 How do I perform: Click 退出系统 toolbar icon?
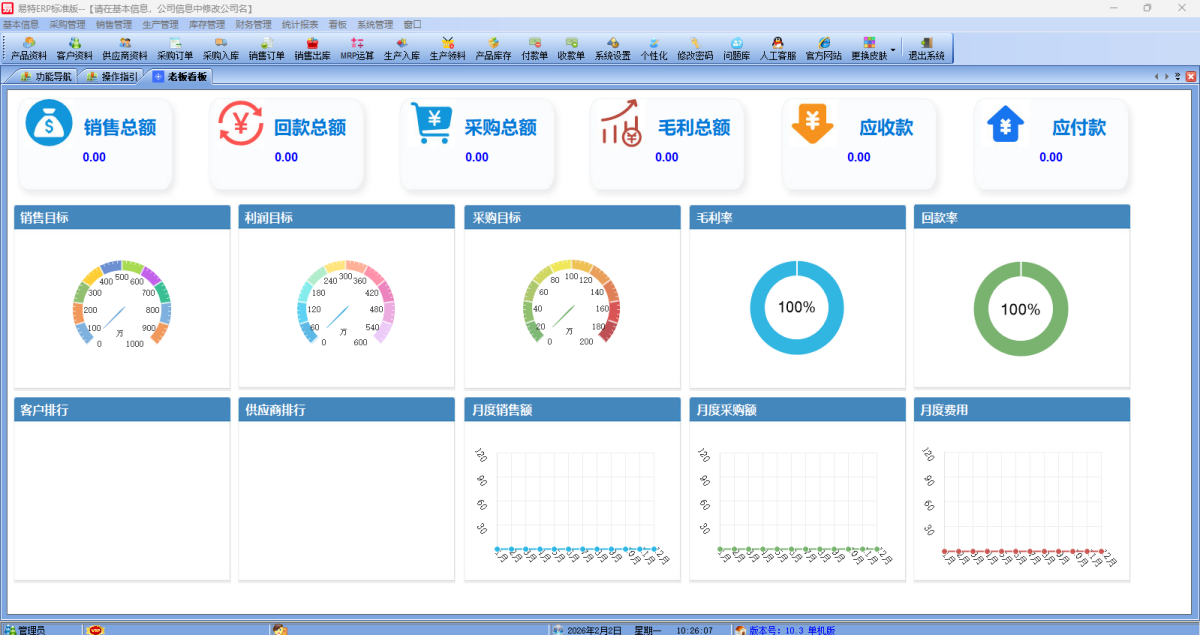(926, 48)
